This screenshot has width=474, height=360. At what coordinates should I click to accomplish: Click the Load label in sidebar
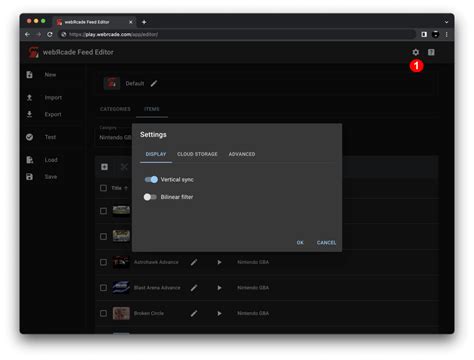pos(51,160)
